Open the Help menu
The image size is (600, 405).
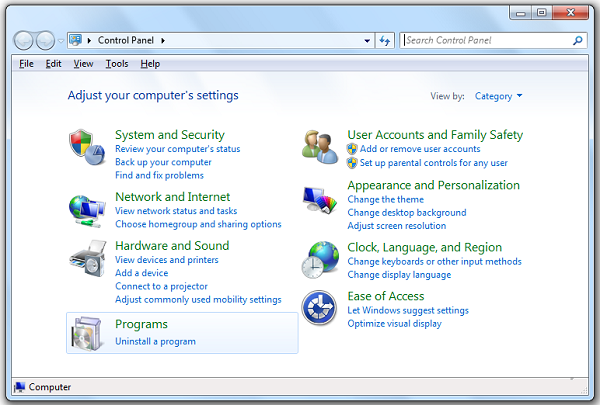[x=150, y=64]
